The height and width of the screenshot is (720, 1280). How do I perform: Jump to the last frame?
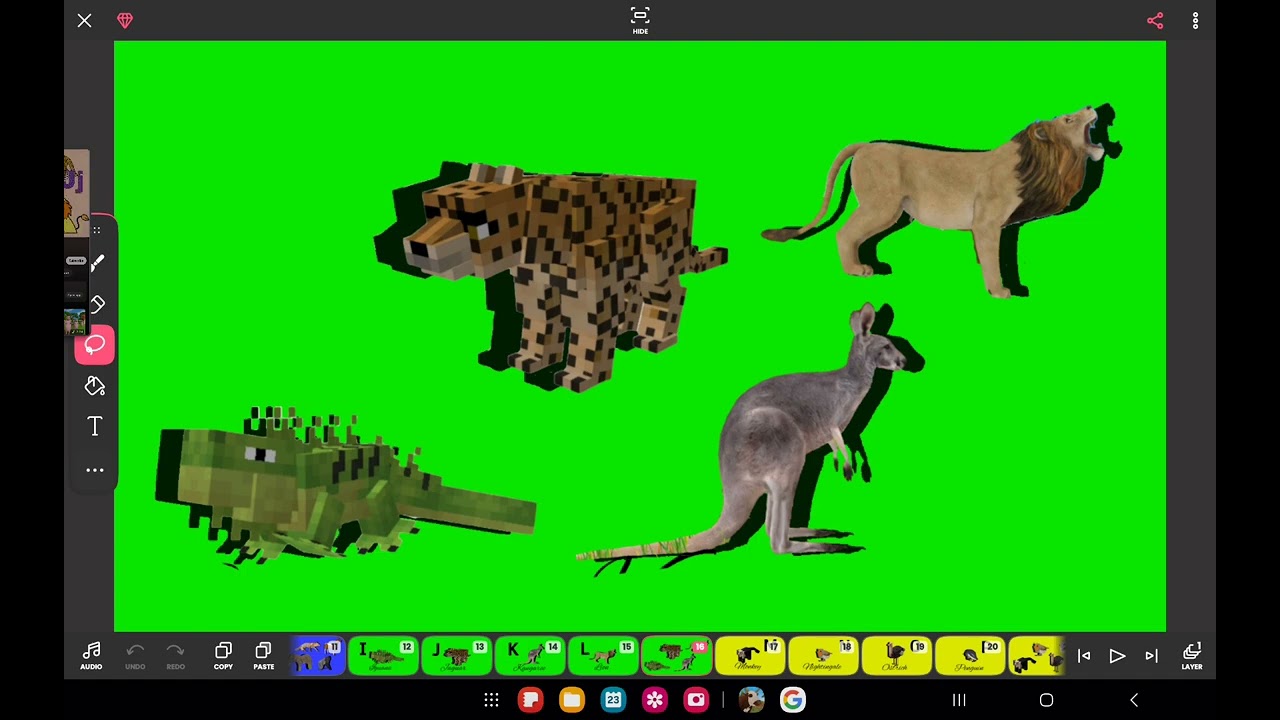click(1151, 656)
